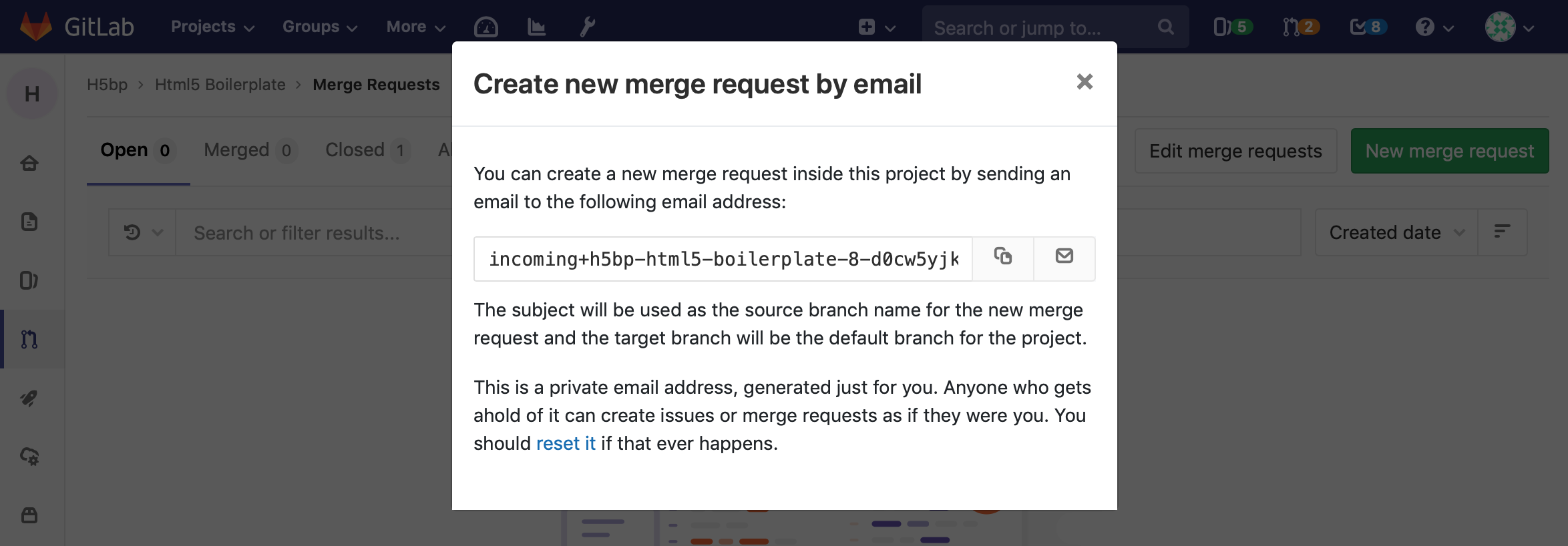Copy the incoming email address to clipboard

click(x=1002, y=258)
